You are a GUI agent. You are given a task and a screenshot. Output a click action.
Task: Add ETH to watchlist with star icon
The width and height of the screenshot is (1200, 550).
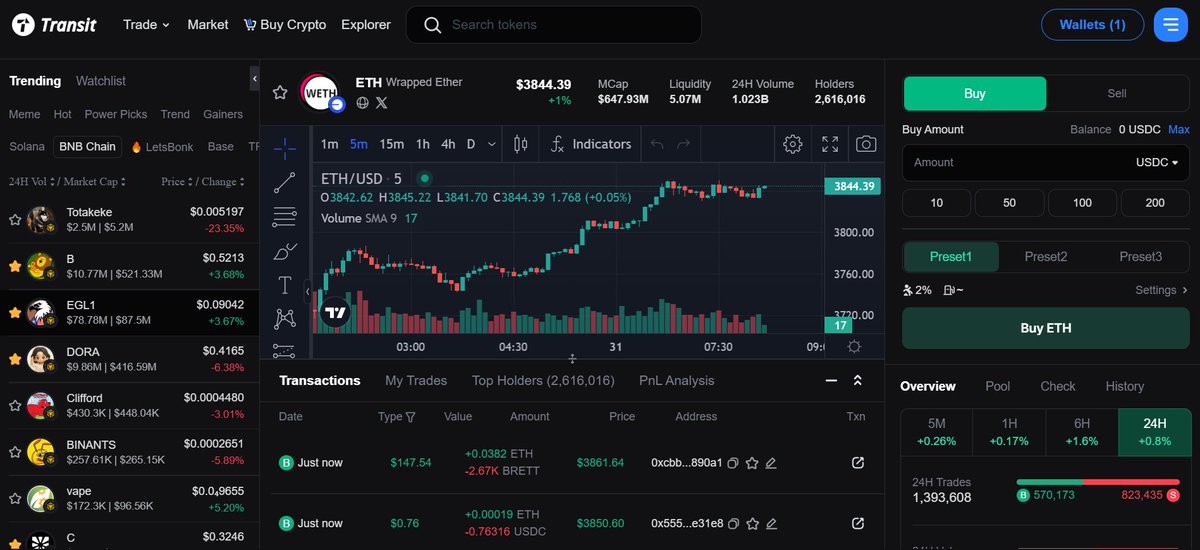280,92
